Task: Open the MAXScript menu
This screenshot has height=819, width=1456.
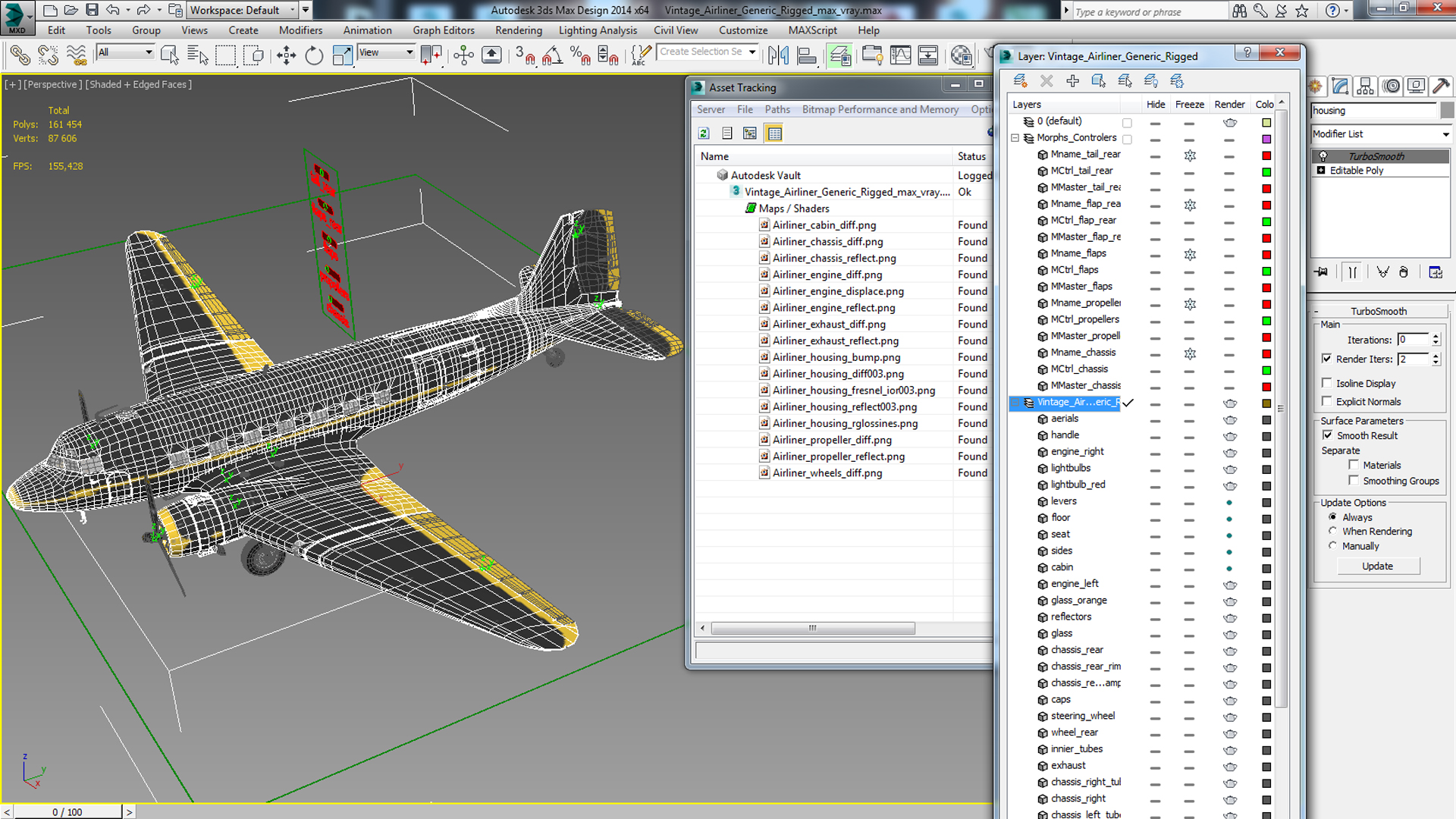Action: (x=812, y=30)
